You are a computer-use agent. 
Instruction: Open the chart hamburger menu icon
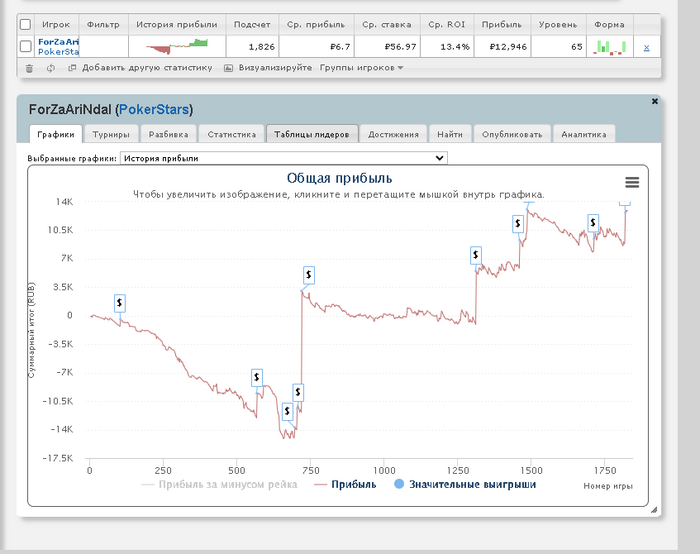(632, 182)
